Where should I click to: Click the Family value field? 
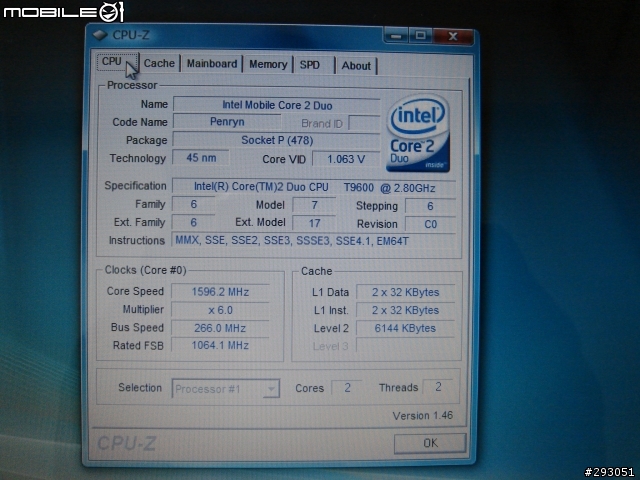coord(193,204)
